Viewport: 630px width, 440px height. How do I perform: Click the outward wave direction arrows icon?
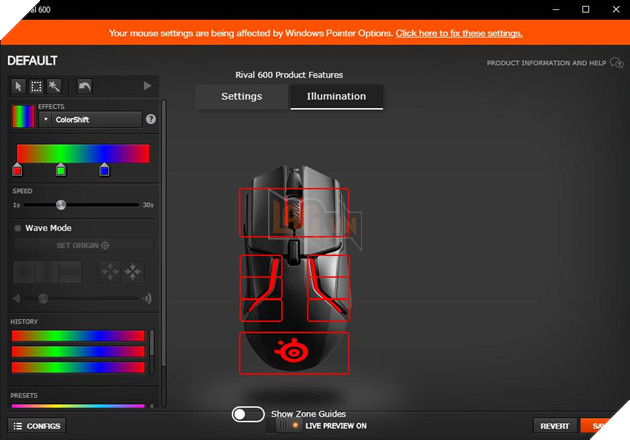[x=110, y=272]
